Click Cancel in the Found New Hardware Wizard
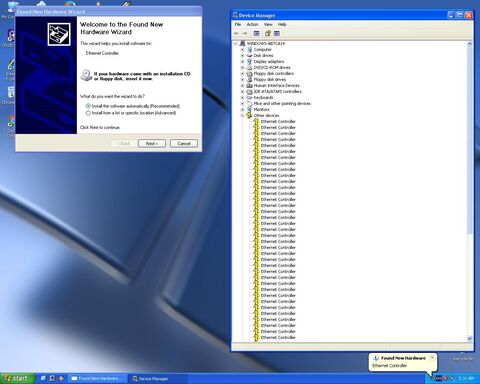The width and height of the screenshot is (480, 384). [184, 143]
